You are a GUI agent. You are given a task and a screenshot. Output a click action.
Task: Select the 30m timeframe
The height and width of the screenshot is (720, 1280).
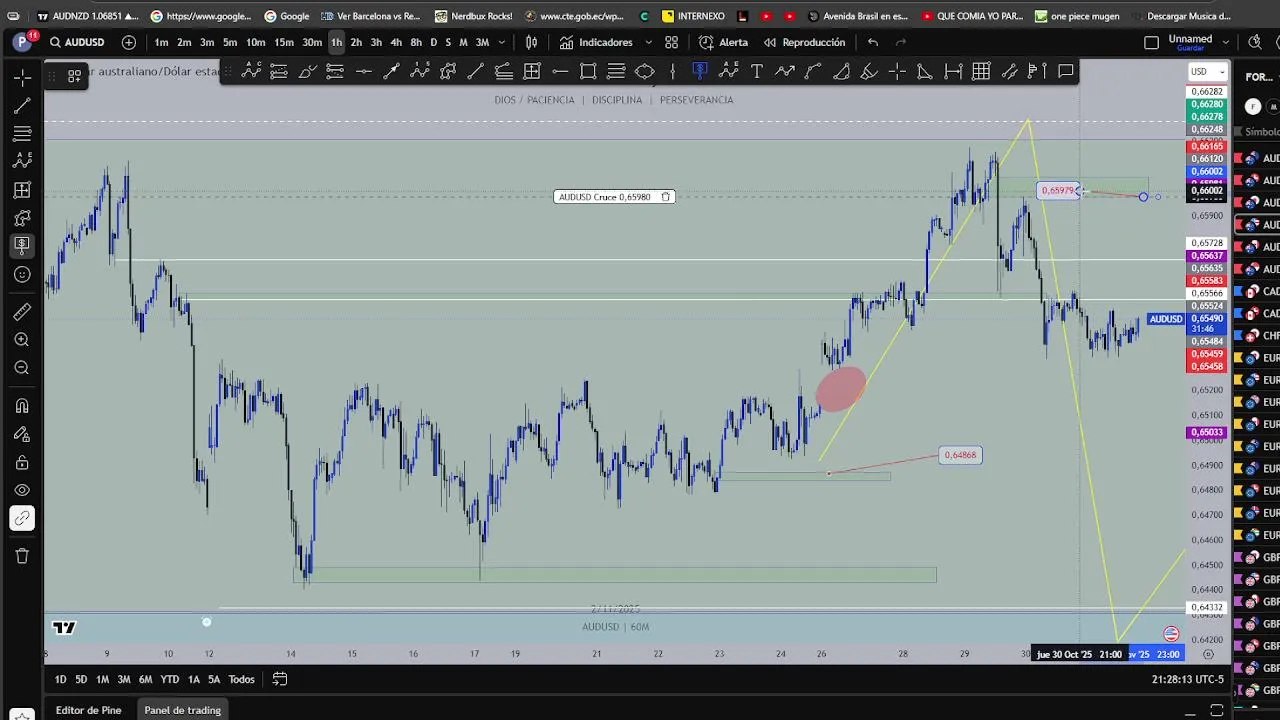[312, 42]
